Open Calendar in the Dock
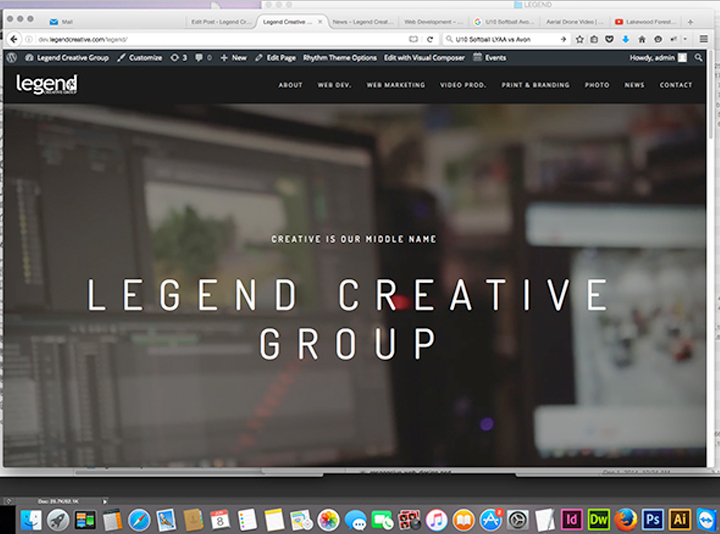This screenshot has width=720, height=534. click(x=220, y=520)
